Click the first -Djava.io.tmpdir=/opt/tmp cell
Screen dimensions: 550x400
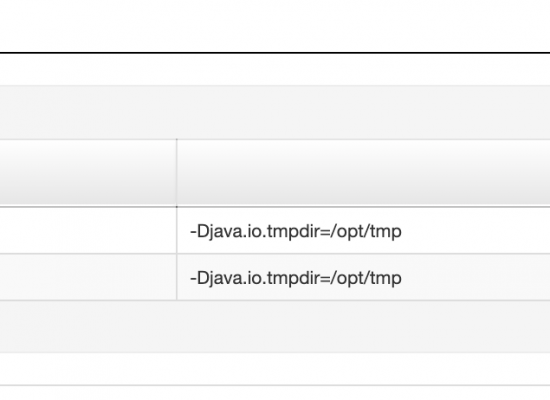(363, 231)
